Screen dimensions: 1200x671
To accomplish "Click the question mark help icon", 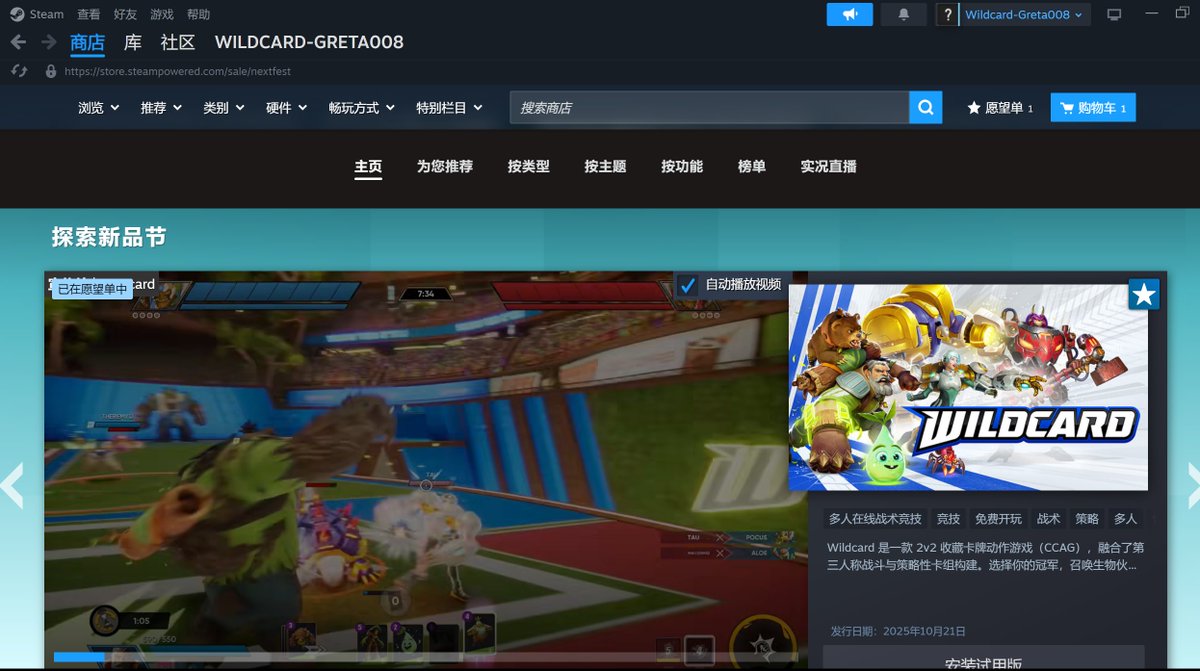I will [947, 15].
